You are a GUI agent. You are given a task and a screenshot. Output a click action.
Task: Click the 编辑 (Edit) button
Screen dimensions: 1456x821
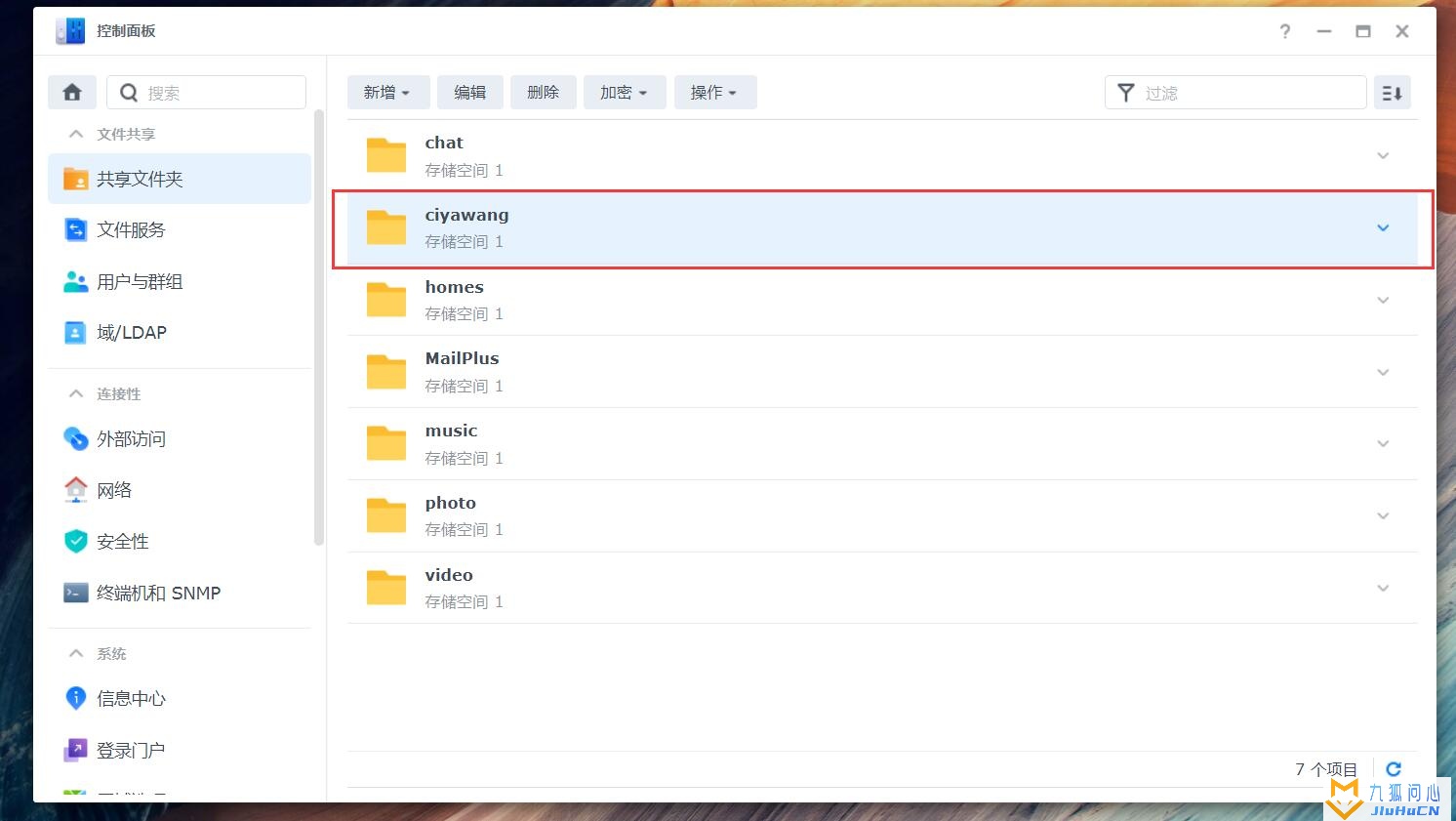tap(469, 93)
